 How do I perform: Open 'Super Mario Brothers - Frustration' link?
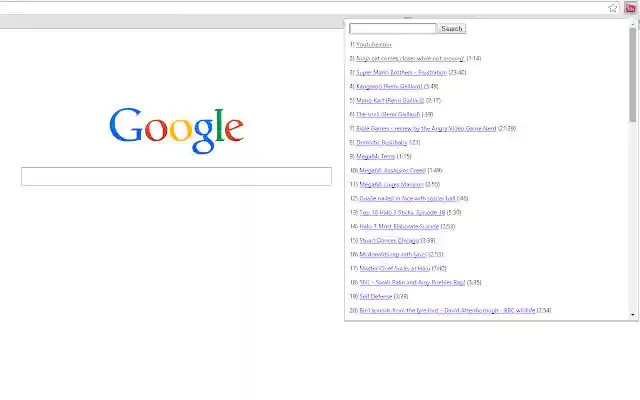click(x=401, y=72)
